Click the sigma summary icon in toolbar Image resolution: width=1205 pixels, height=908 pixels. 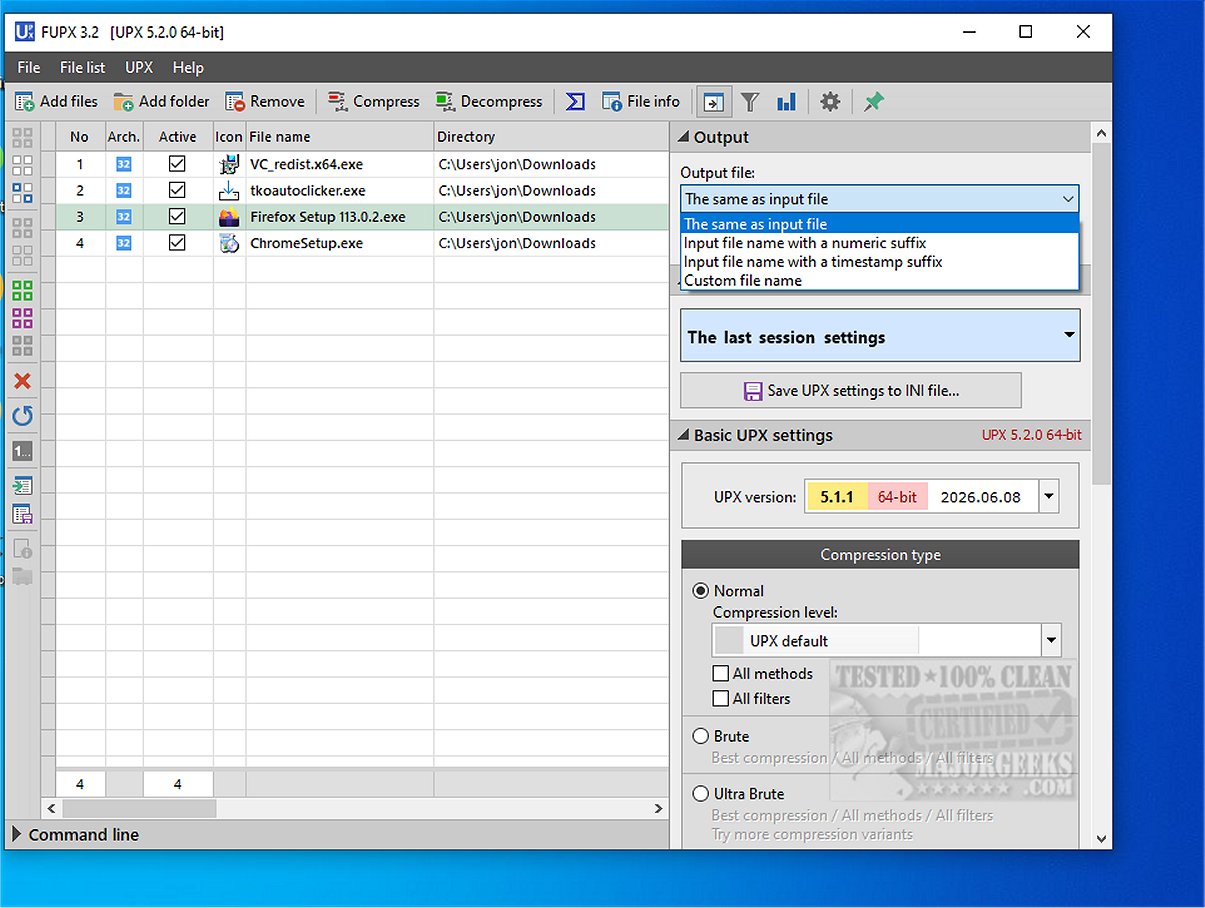click(575, 101)
